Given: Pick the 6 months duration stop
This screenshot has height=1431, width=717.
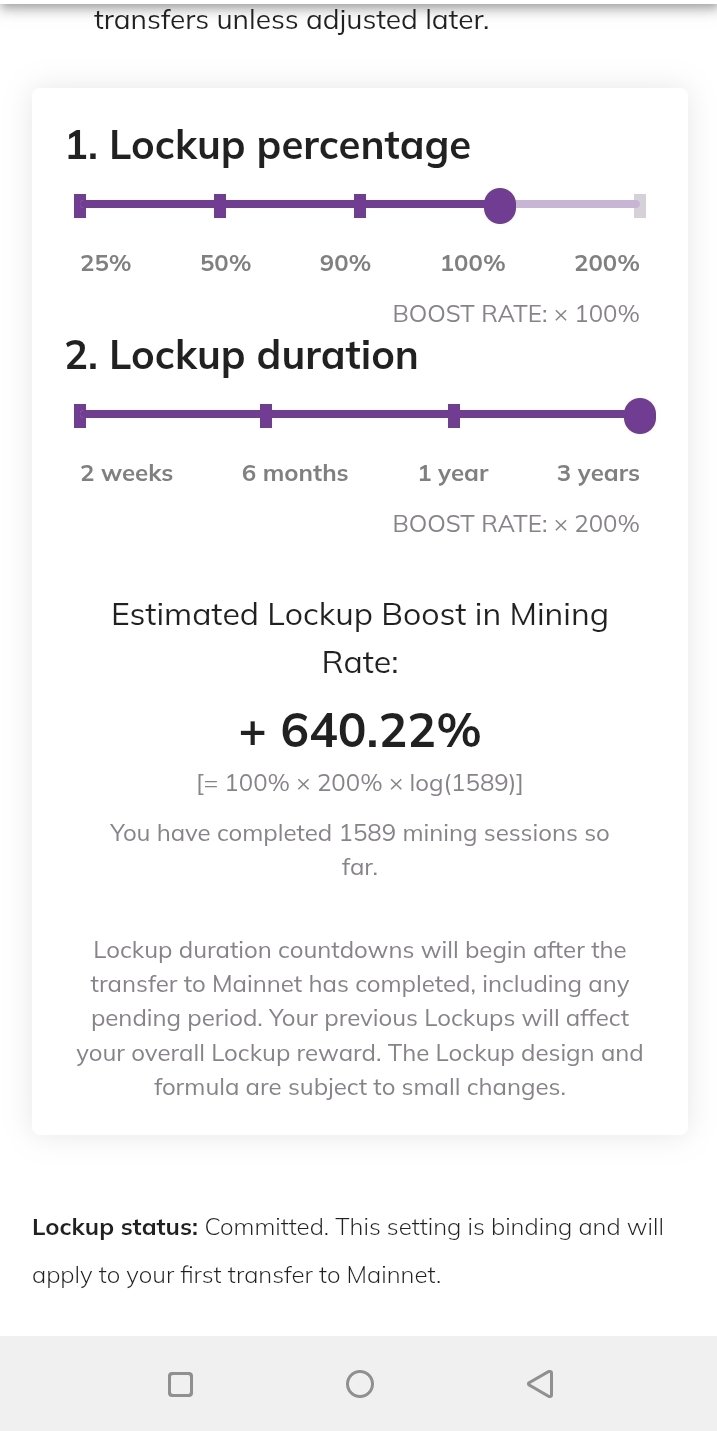Looking at the screenshot, I should tap(266, 416).
